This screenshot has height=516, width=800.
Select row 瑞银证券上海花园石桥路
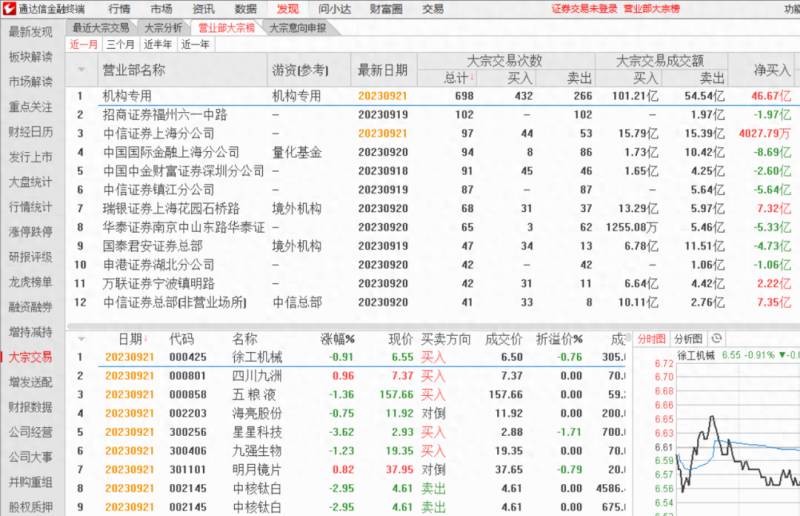click(433, 209)
